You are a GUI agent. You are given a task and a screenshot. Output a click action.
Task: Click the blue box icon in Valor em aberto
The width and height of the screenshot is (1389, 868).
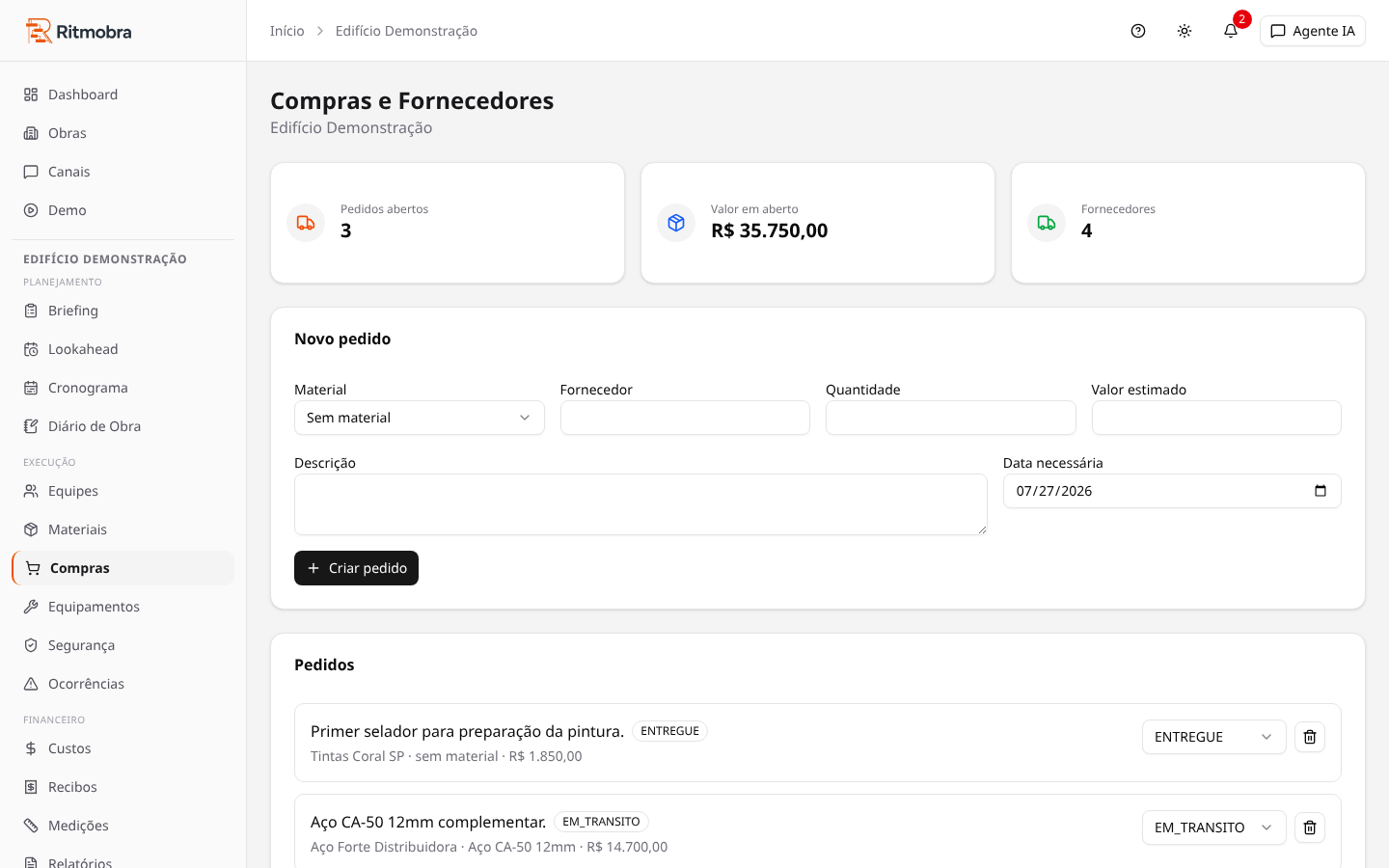676,223
